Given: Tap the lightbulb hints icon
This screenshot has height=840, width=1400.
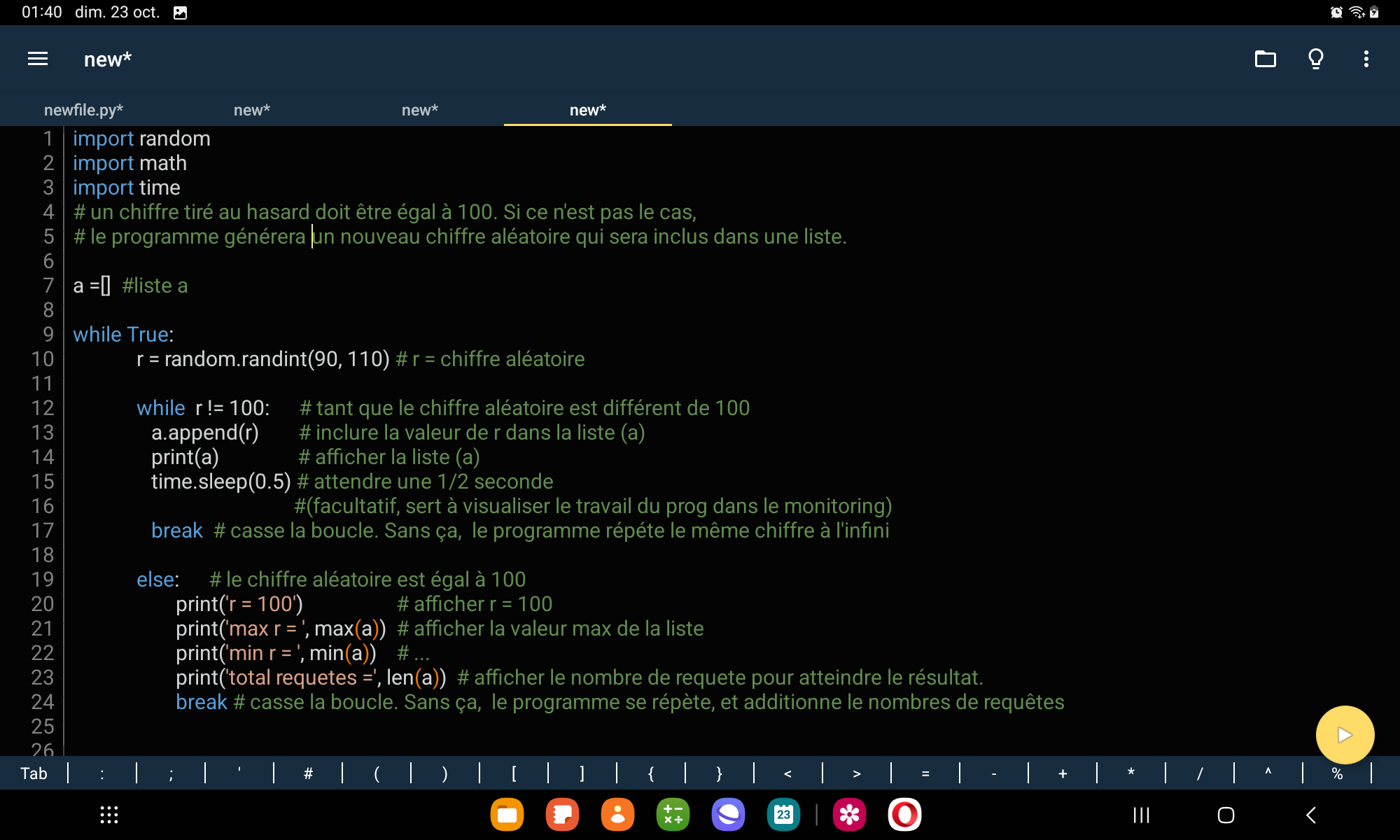Looking at the screenshot, I should point(1315,59).
